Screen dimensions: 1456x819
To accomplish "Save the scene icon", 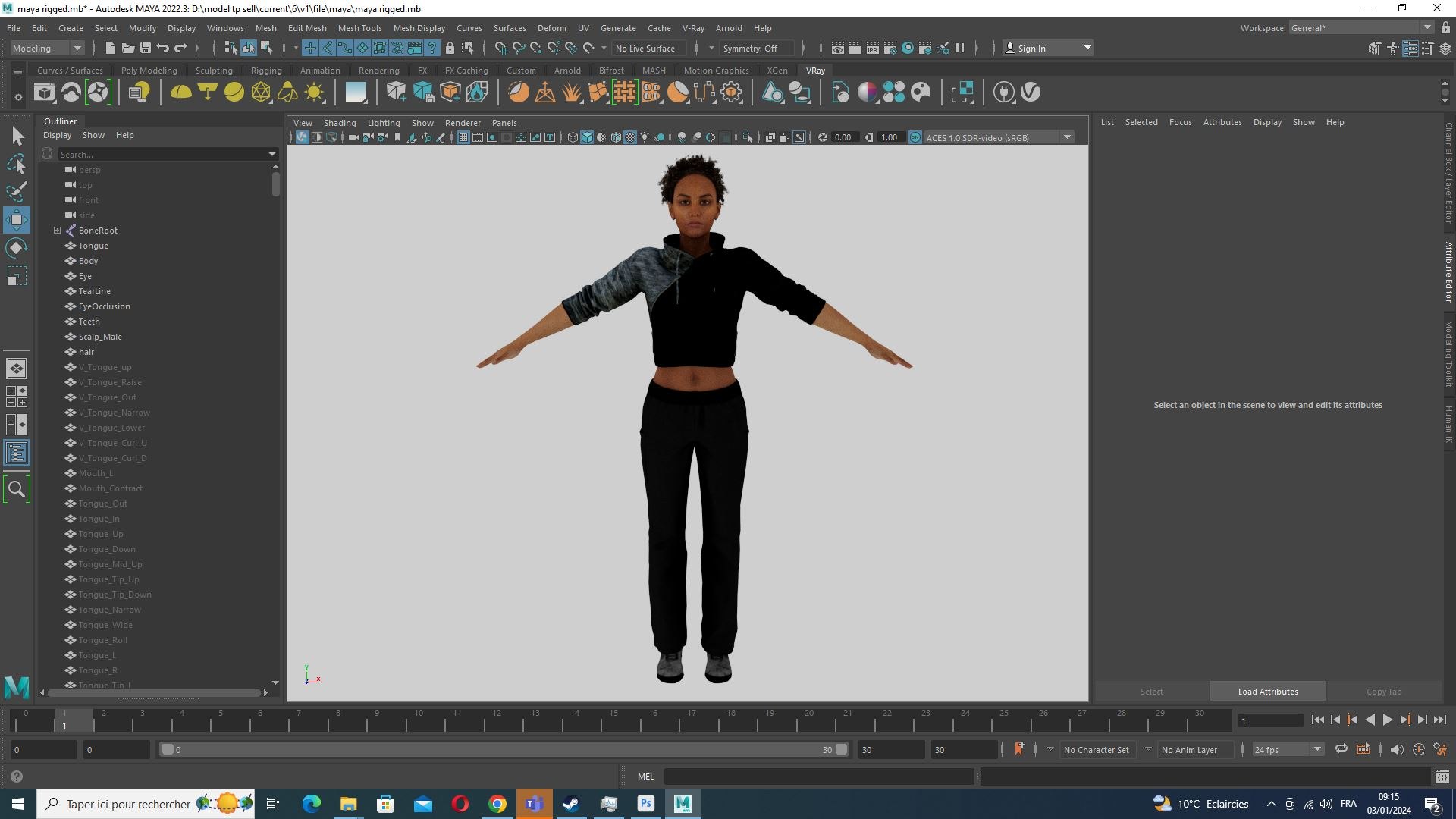I will coord(146,48).
